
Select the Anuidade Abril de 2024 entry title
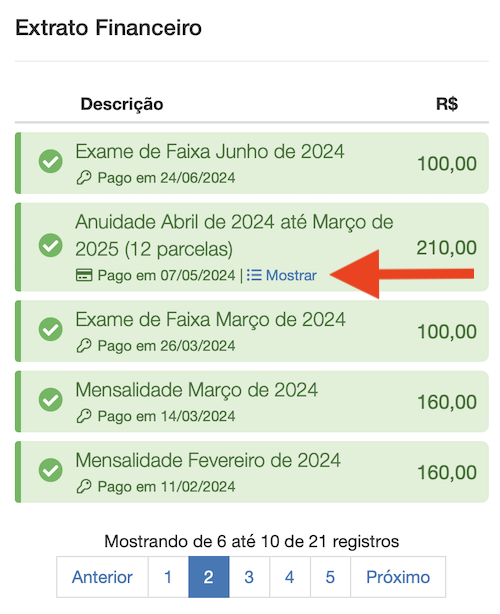(234, 235)
